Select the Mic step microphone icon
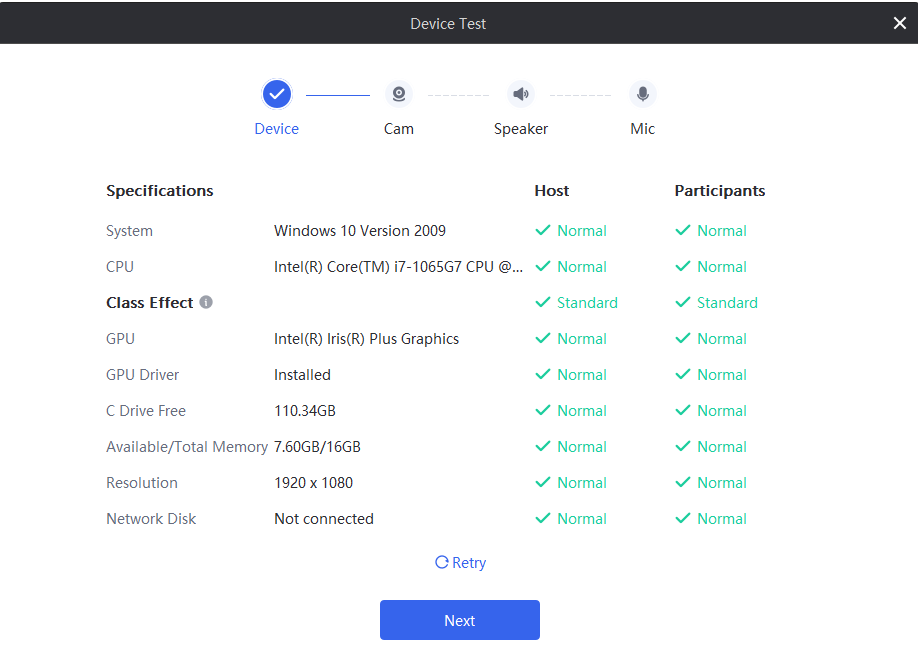The width and height of the screenshot is (918, 656). pos(643,94)
